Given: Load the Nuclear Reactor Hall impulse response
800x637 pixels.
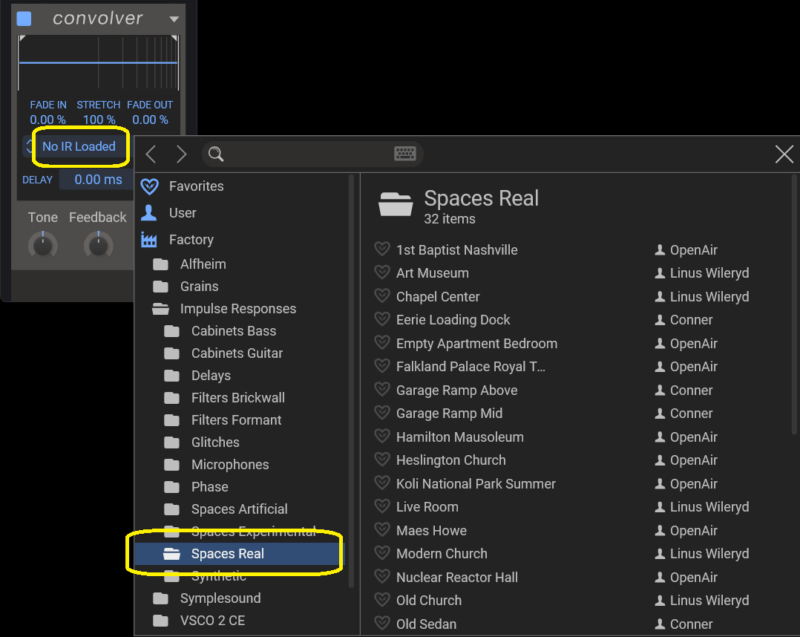Looking at the screenshot, I should (457, 577).
